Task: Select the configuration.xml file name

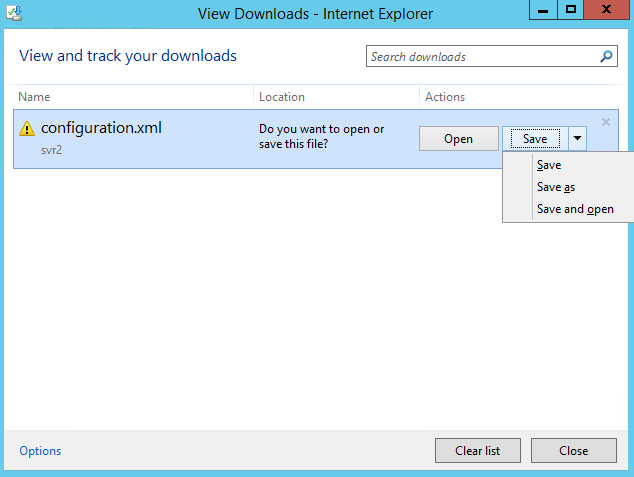Action: (x=101, y=128)
